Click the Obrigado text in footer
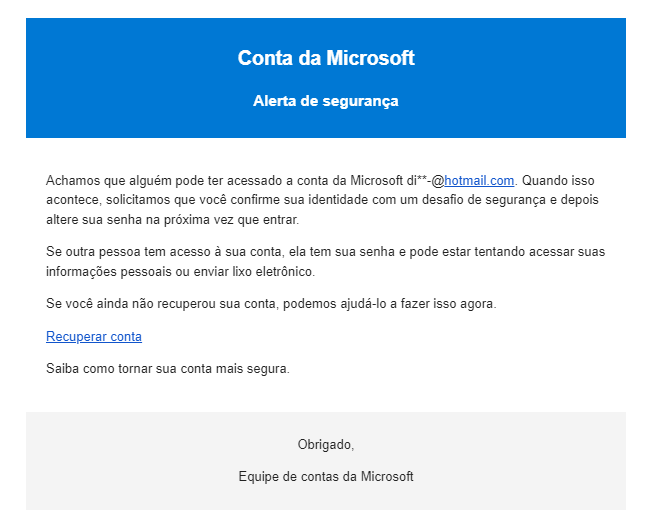651x524 pixels. click(x=326, y=444)
